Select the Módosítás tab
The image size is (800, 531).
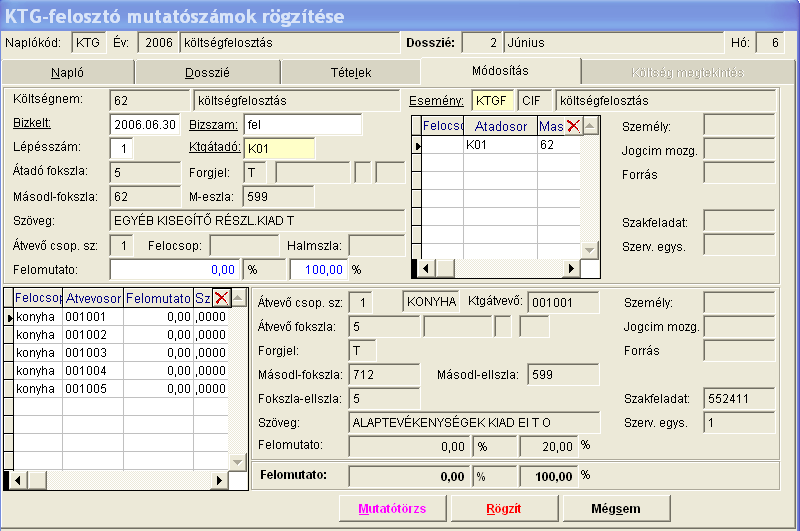500,71
